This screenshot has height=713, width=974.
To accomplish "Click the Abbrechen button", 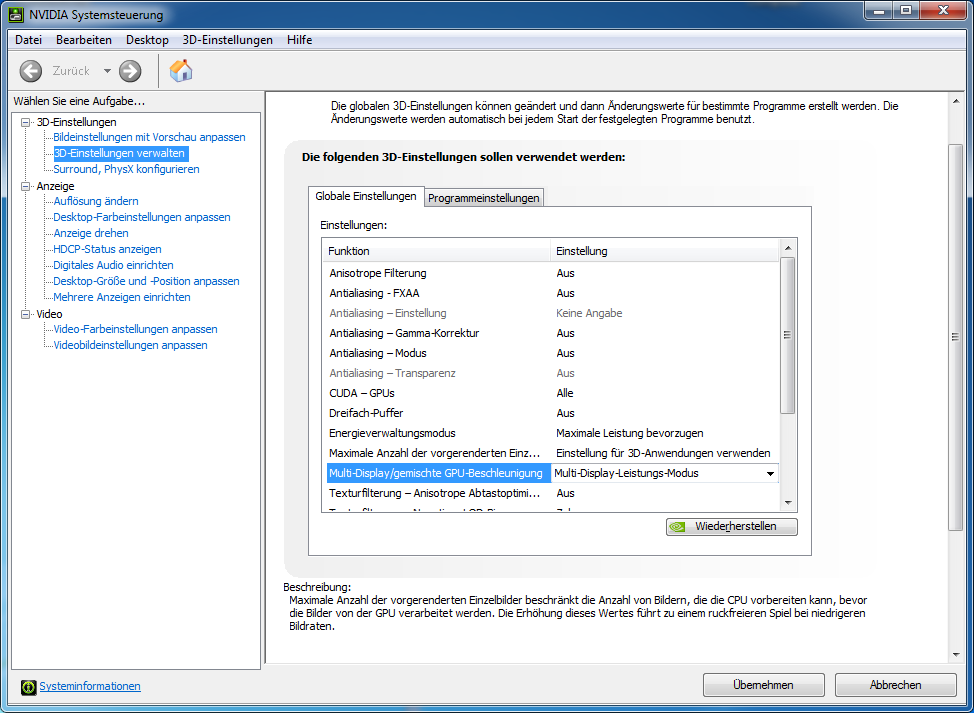I will pos(896,685).
